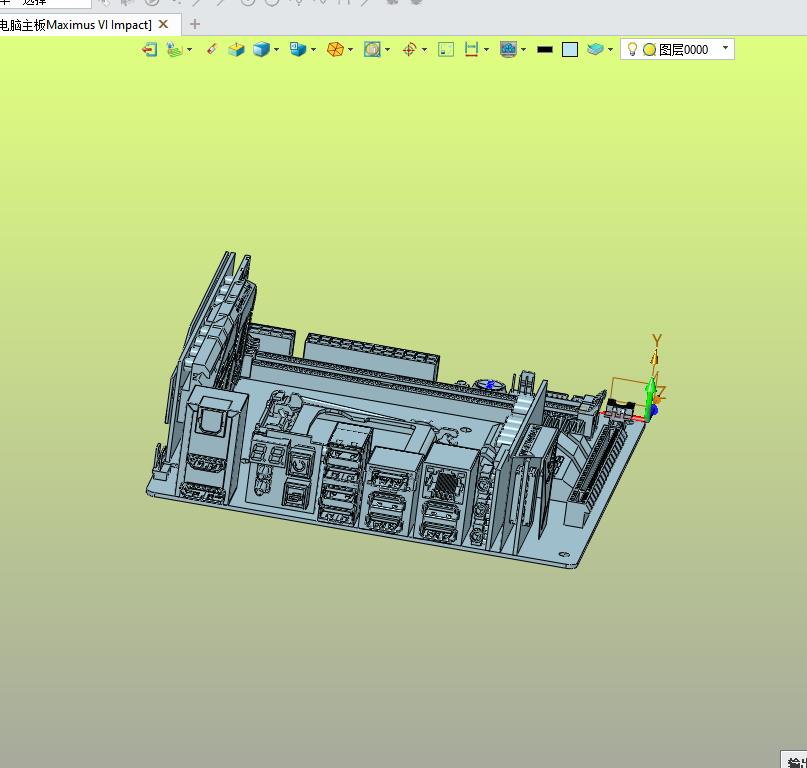Screen dimensions: 807x768
Task: Click the dimension measure icon
Action: pyautogui.click(x=471, y=49)
